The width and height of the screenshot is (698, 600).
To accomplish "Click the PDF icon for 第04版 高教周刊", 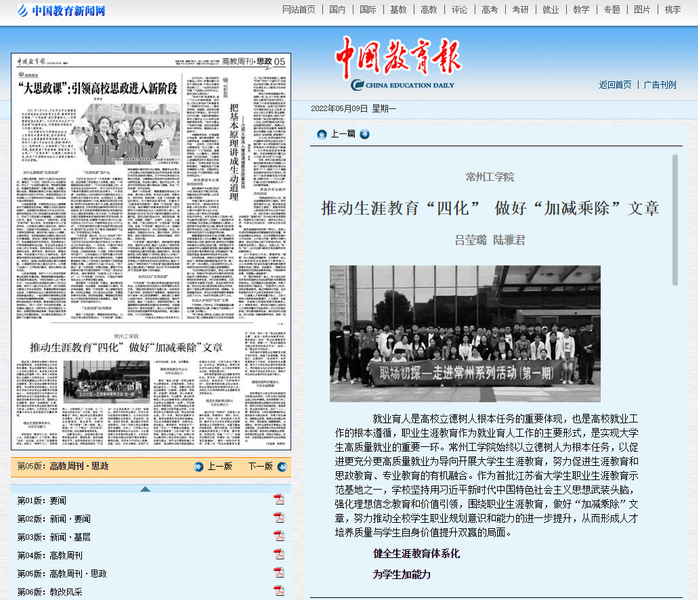I will click(279, 555).
